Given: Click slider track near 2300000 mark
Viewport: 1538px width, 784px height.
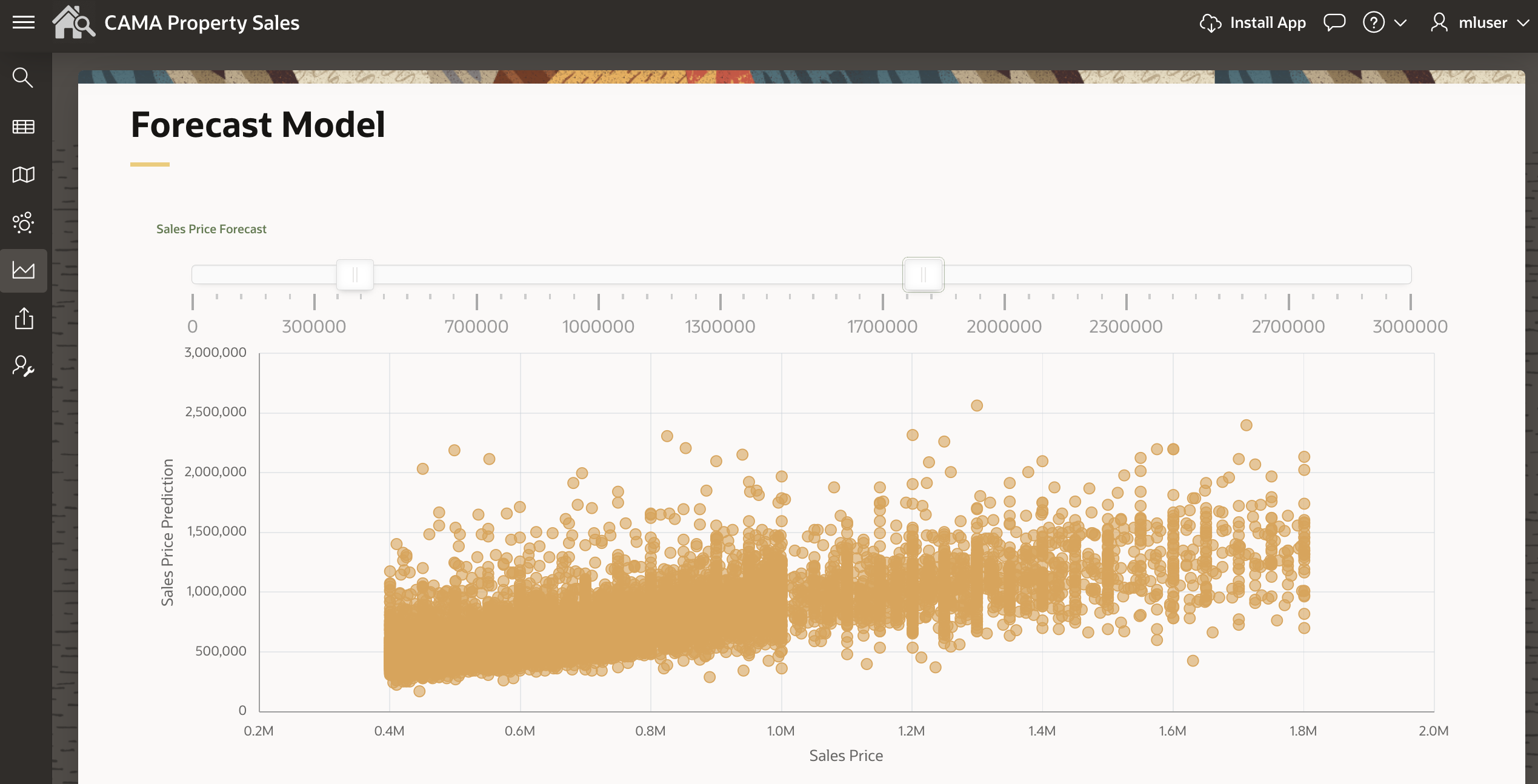Looking at the screenshot, I should point(1126,274).
